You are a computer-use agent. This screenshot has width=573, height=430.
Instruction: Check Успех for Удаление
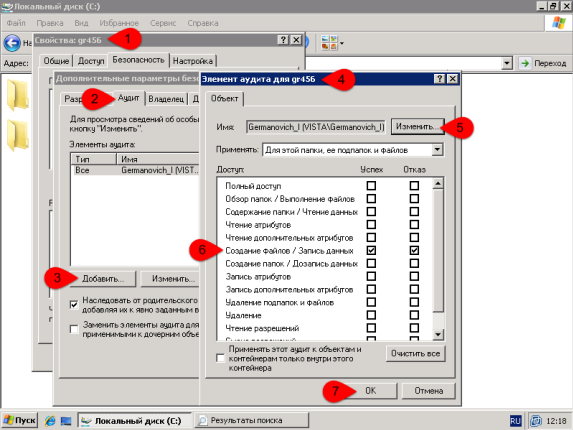pyautogui.click(x=371, y=315)
